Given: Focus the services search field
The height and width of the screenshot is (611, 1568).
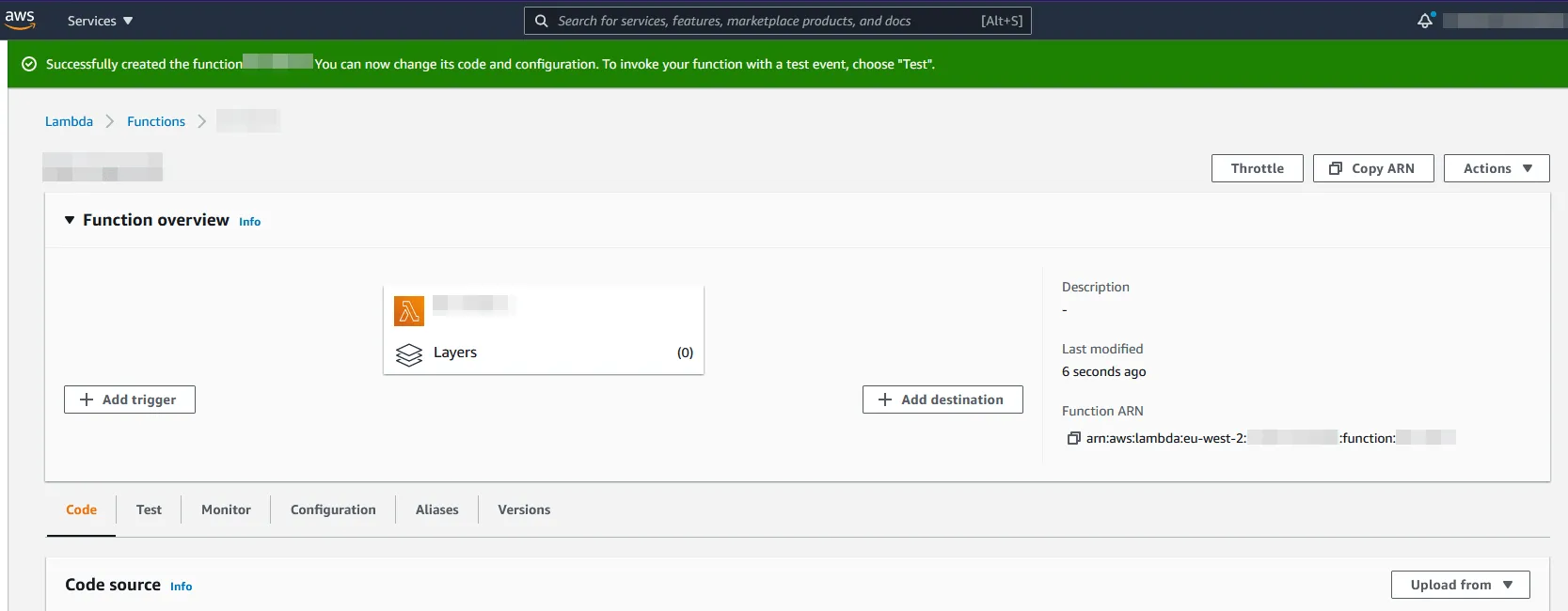Looking at the screenshot, I should (777, 21).
